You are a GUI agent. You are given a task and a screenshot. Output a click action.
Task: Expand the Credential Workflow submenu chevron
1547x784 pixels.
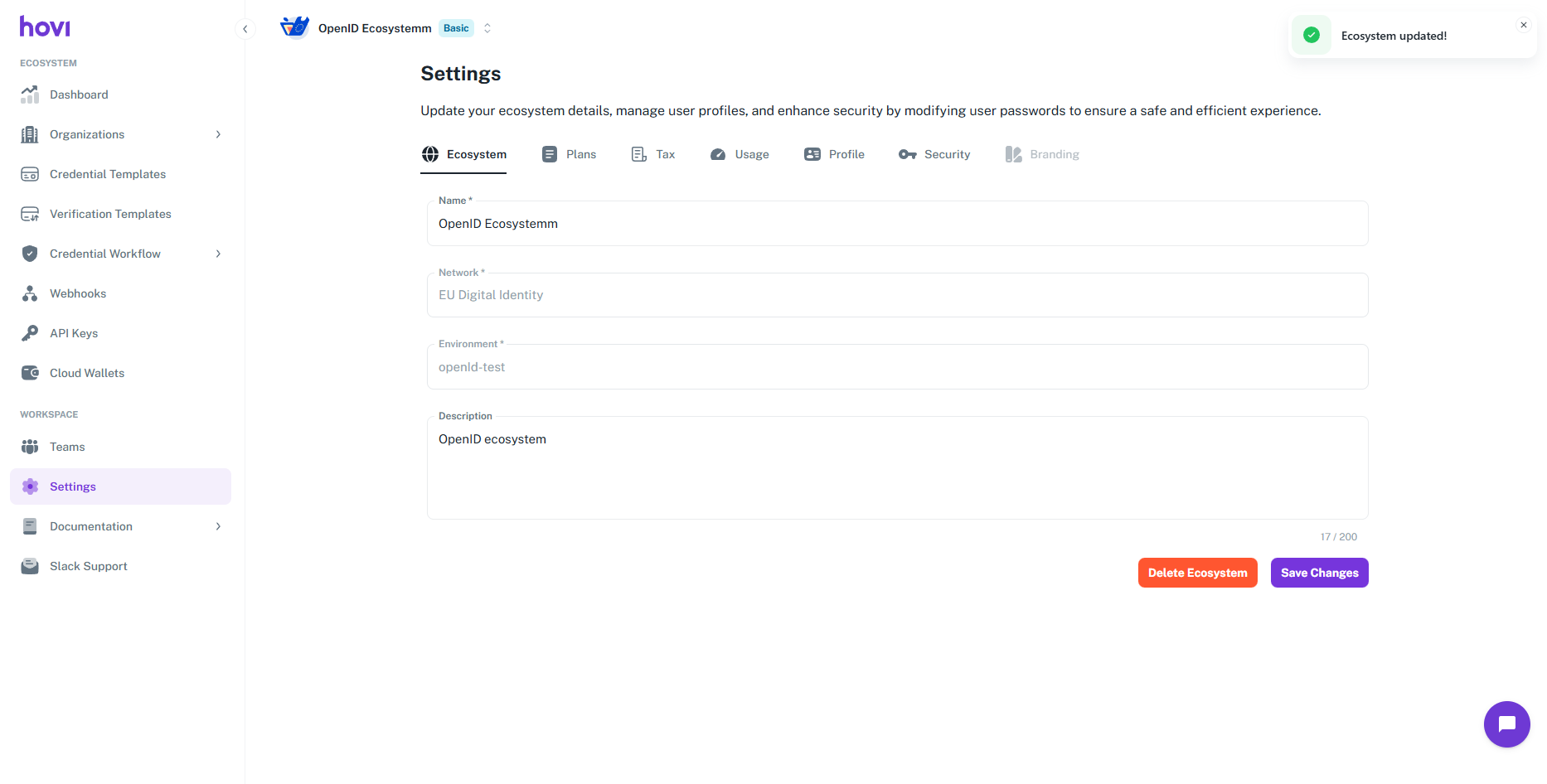click(x=218, y=254)
